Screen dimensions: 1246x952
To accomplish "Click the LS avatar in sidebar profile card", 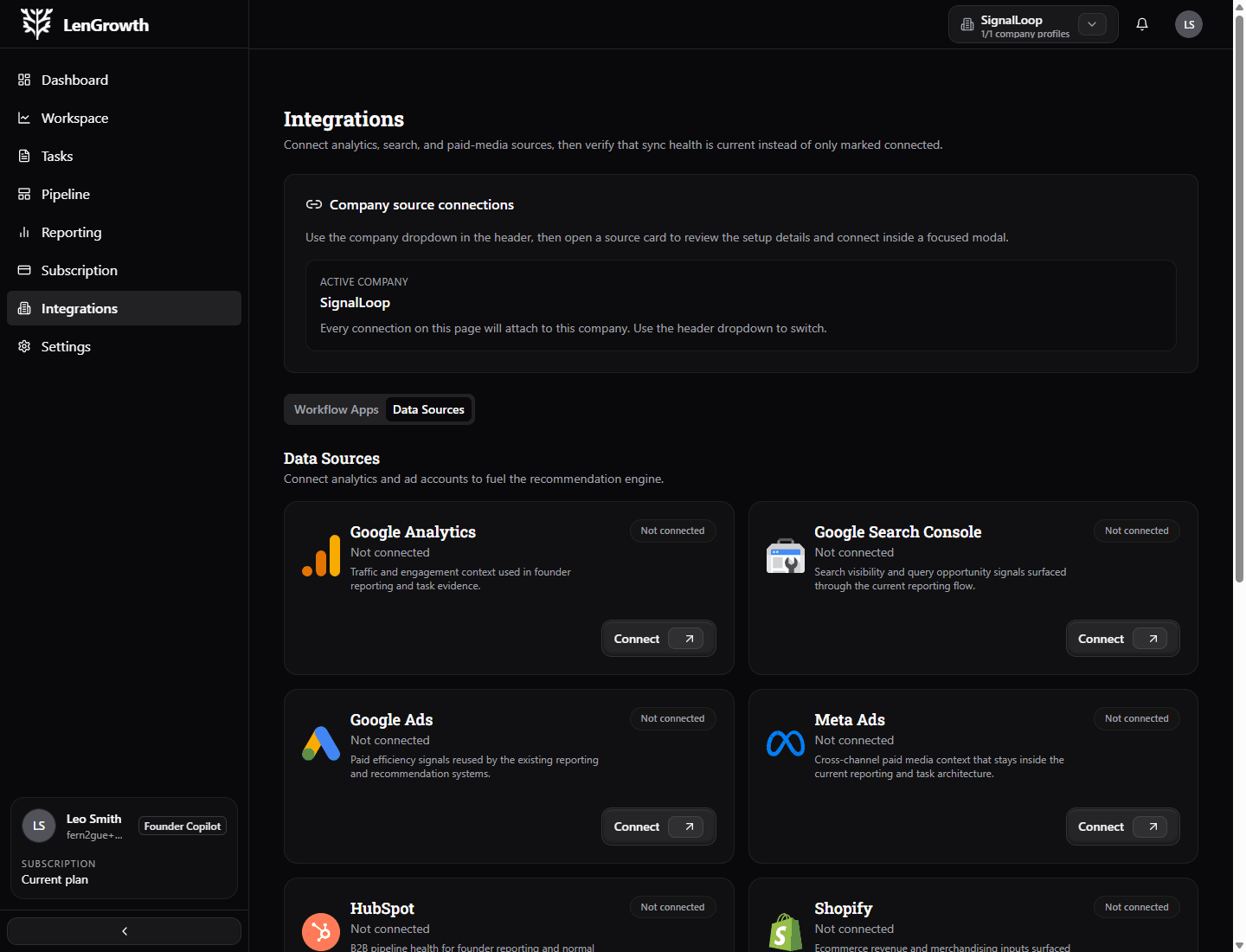I will pos(39,826).
